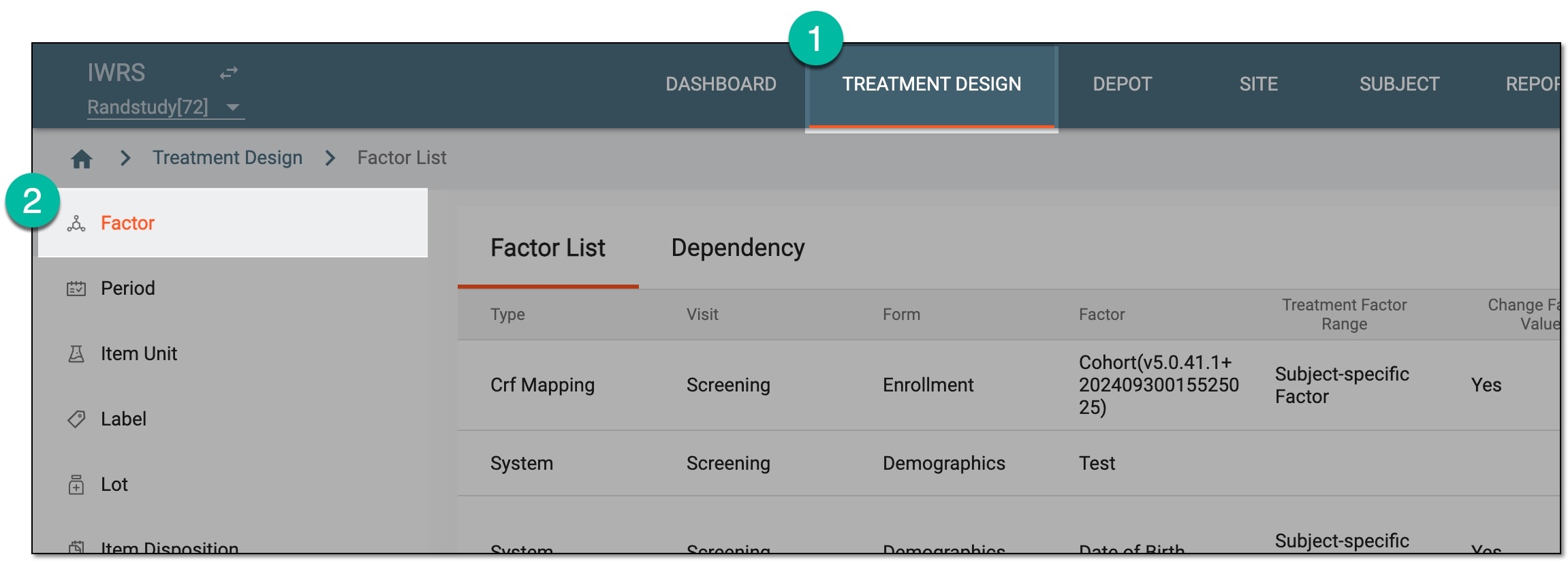1568x561 pixels.
Task: Click Screening visit cell in Test row
Action: (728, 463)
